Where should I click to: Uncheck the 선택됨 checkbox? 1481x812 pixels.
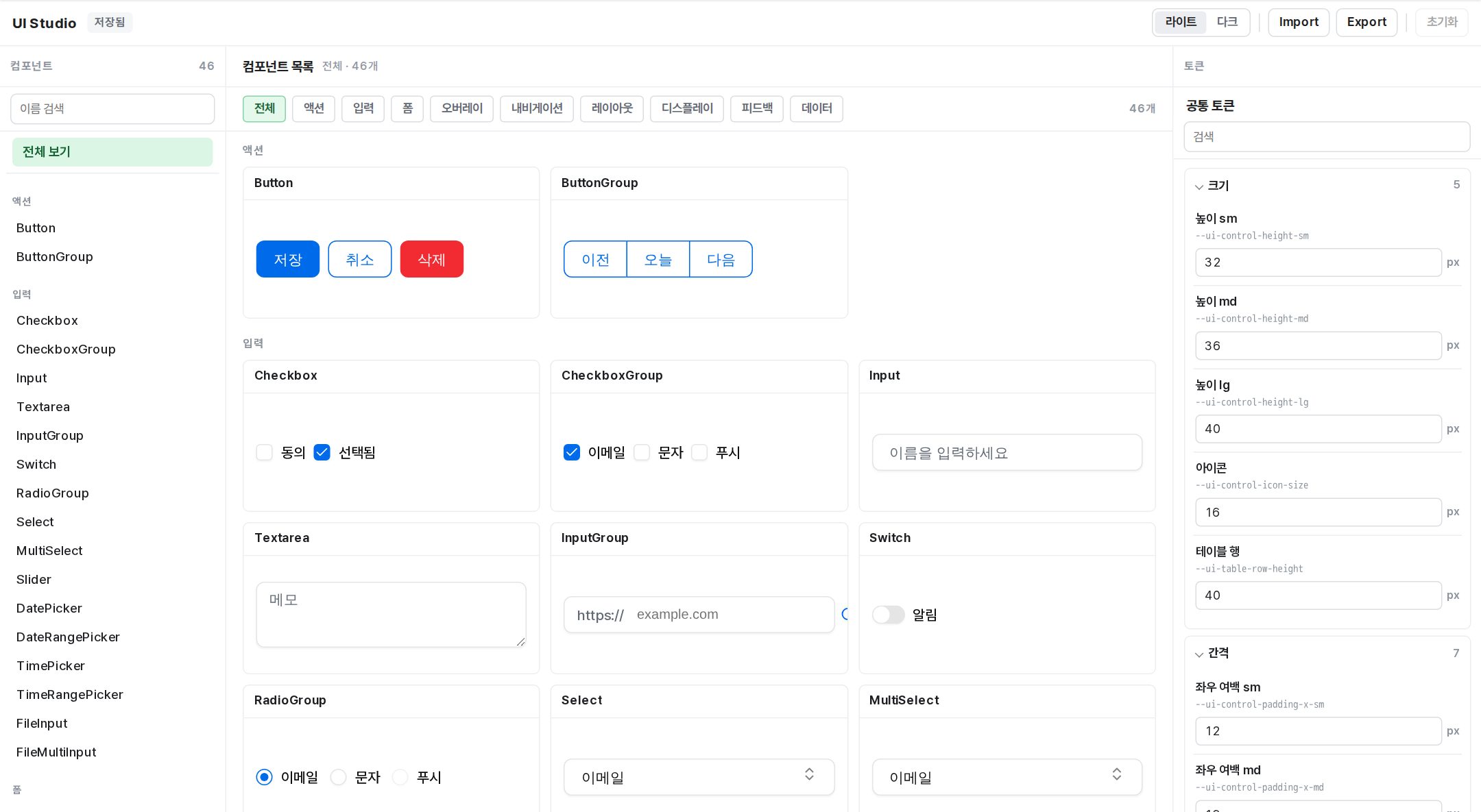(322, 452)
